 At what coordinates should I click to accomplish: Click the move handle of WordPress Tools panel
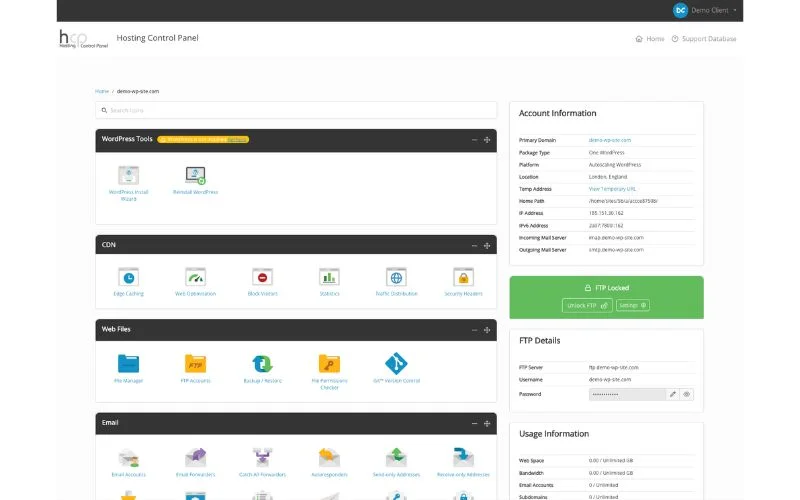(487, 140)
